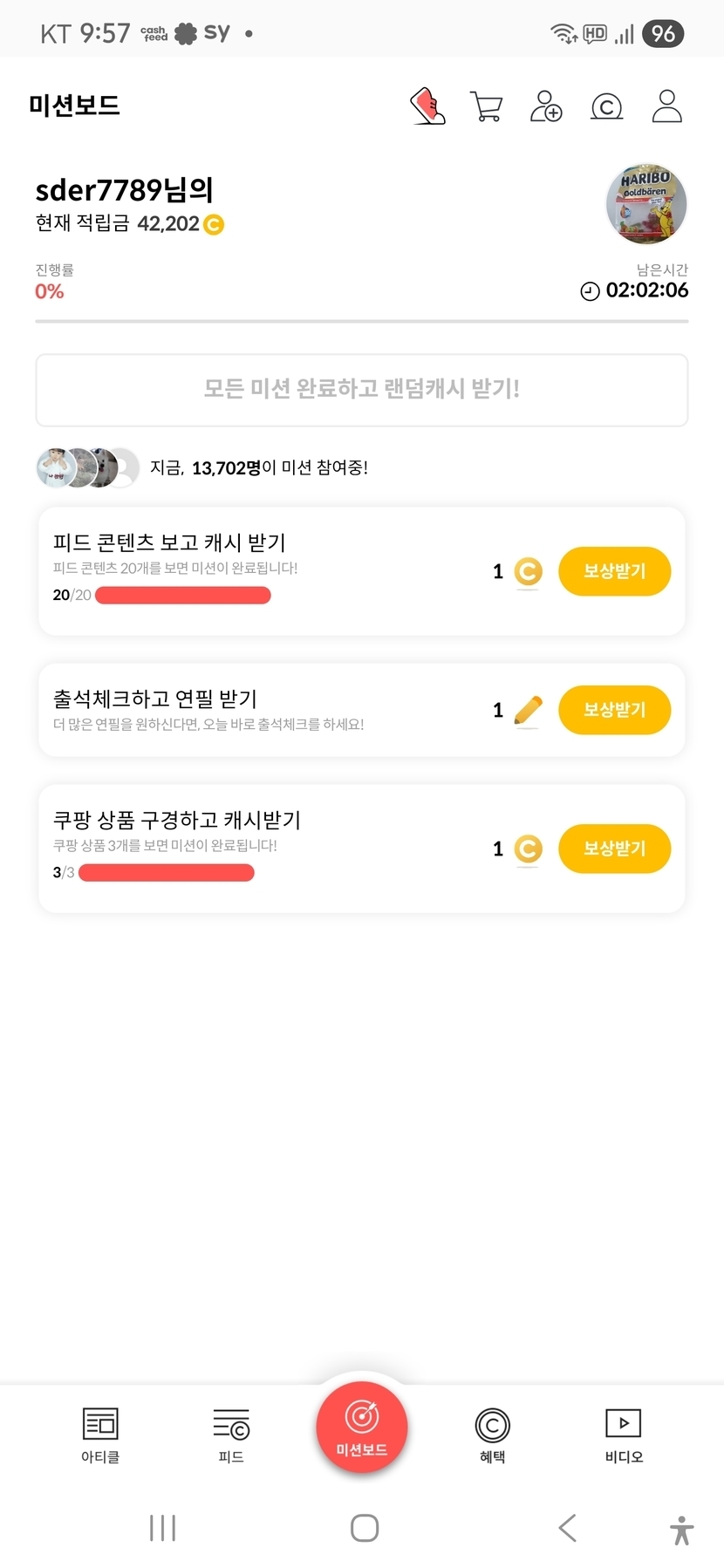Open the 비디오 tab
Viewport: 724px width, 1568px height.
pyautogui.click(x=624, y=1435)
